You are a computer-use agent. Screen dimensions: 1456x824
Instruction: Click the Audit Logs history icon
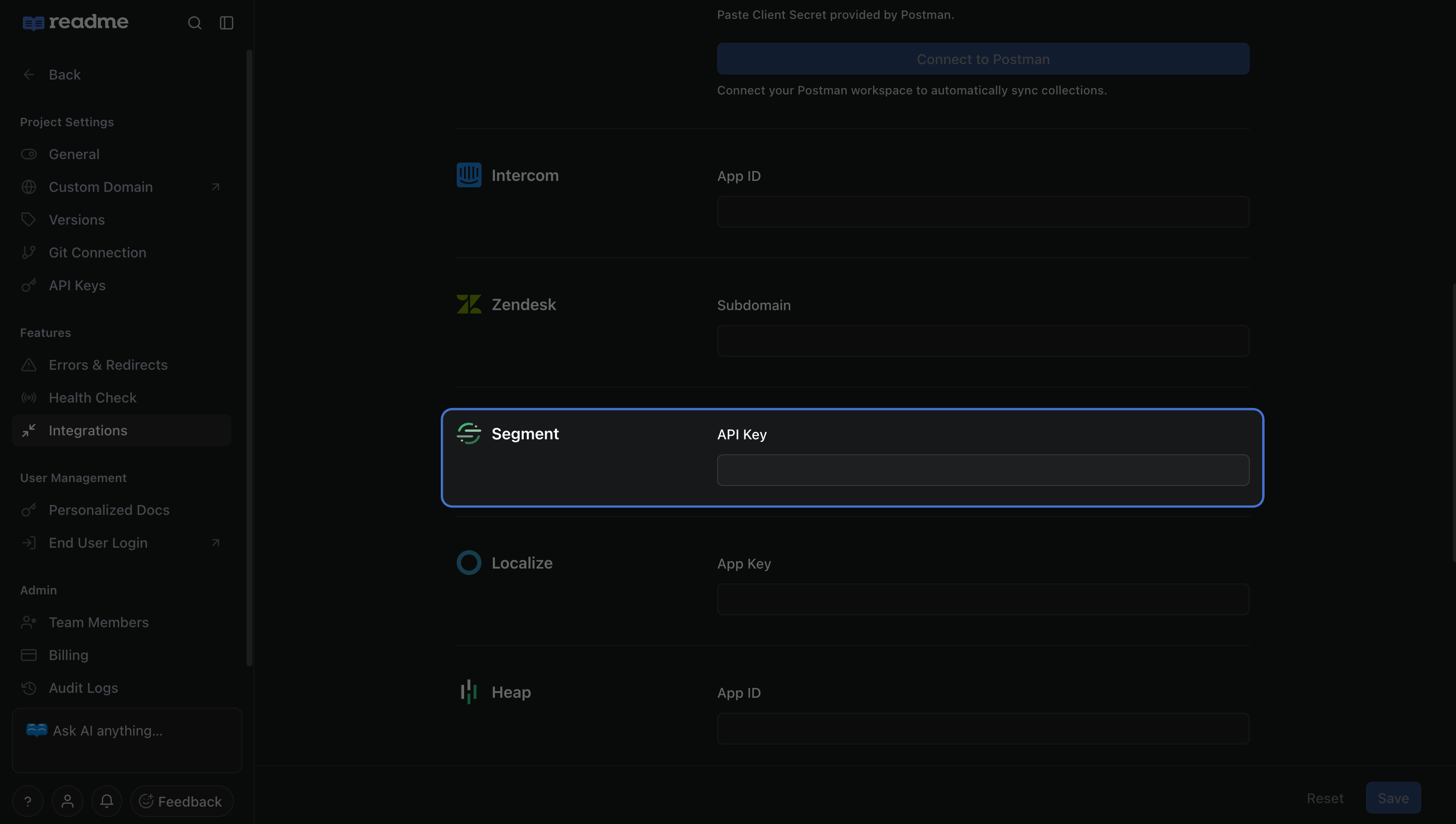point(29,688)
